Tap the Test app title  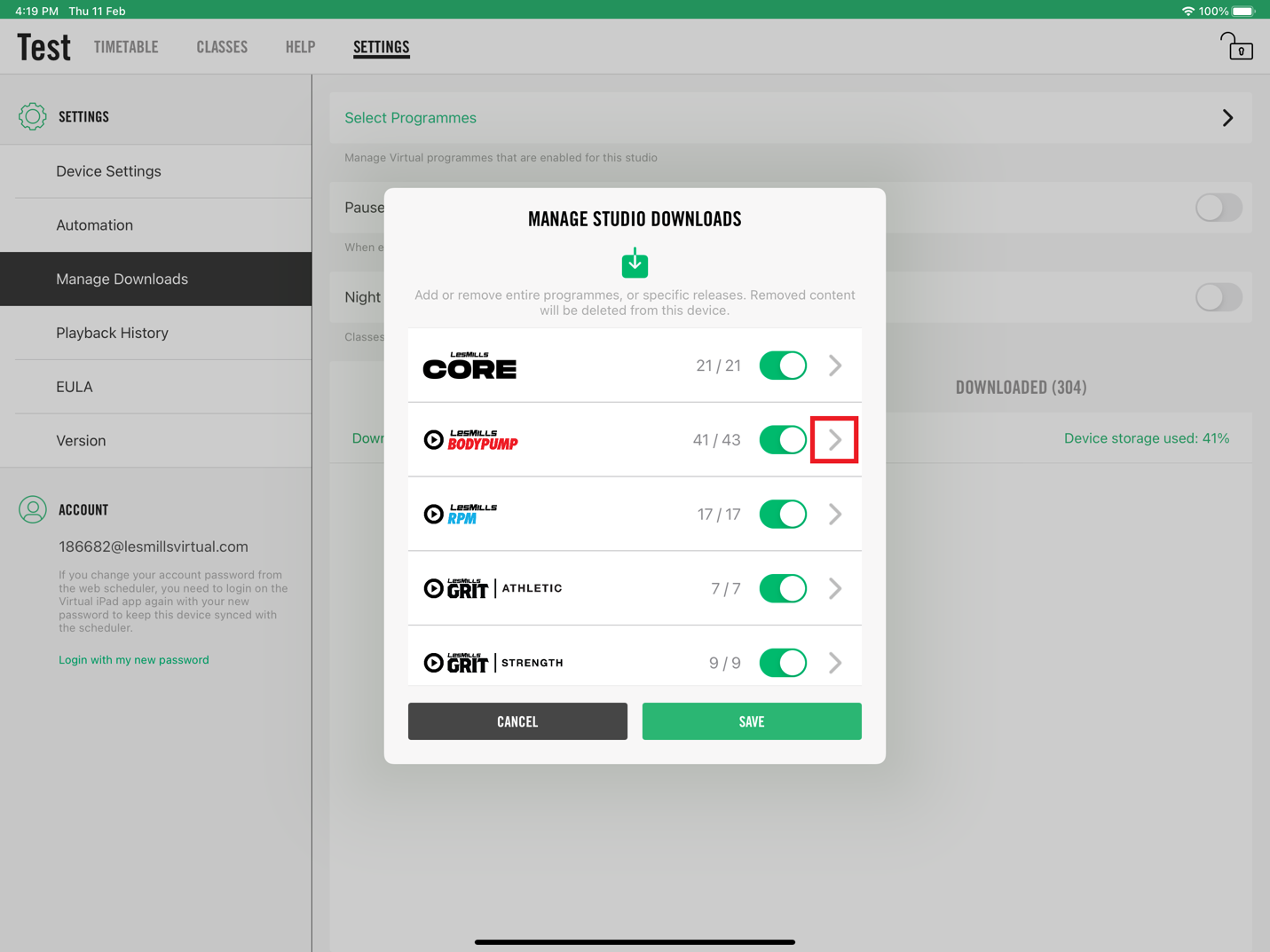(x=43, y=47)
